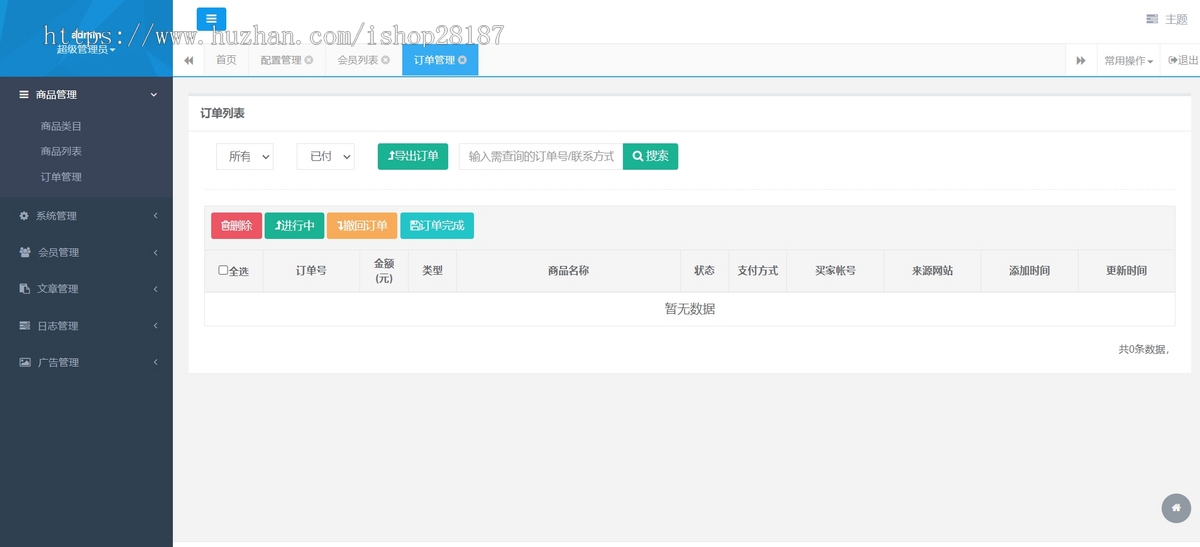Open 商品类目 in the sidebar
Viewport: 1200px width, 547px height.
pyautogui.click(x=61, y=126)
